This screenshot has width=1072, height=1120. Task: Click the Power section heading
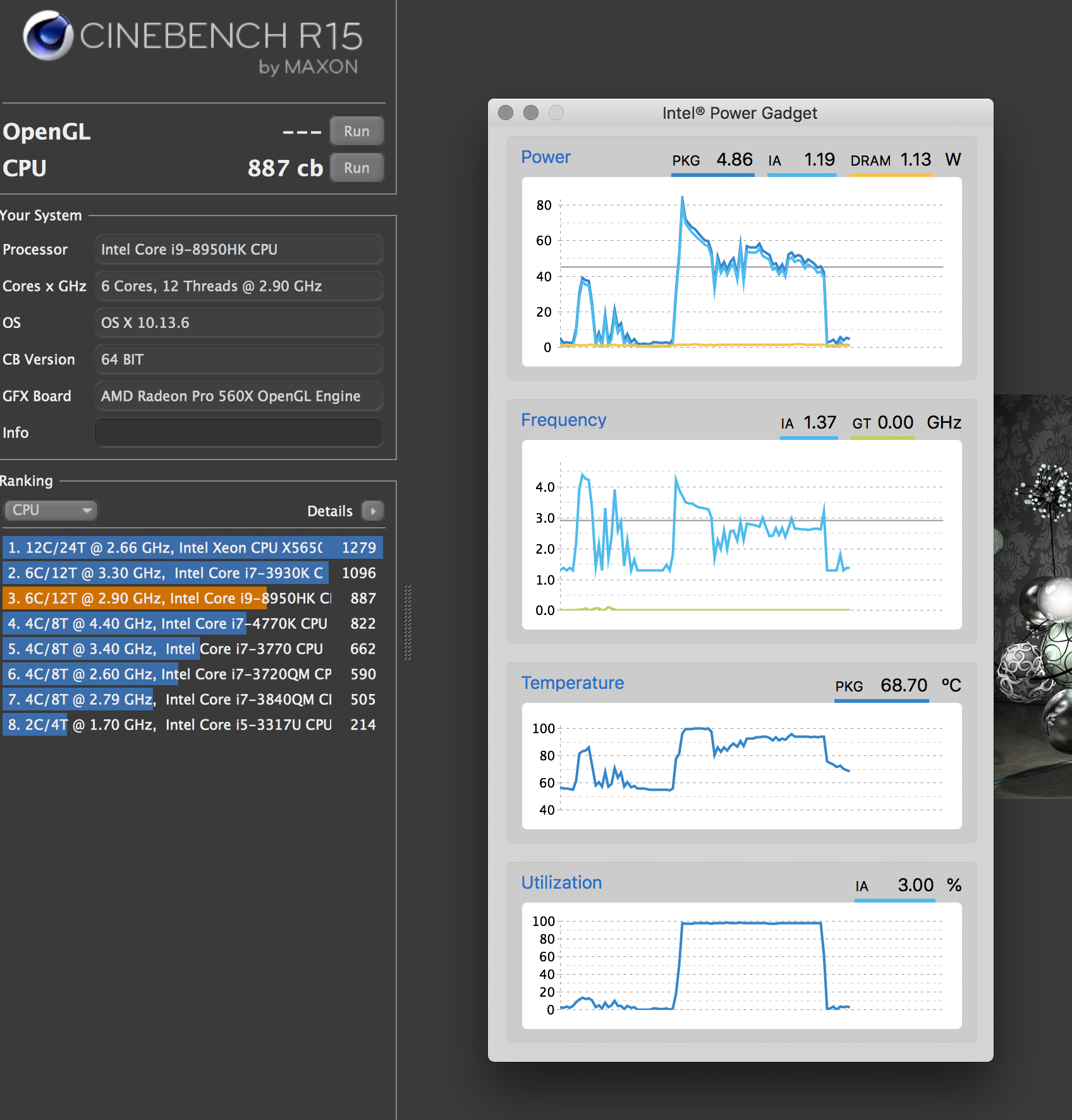pyautogui.click(x=545, y=157)
